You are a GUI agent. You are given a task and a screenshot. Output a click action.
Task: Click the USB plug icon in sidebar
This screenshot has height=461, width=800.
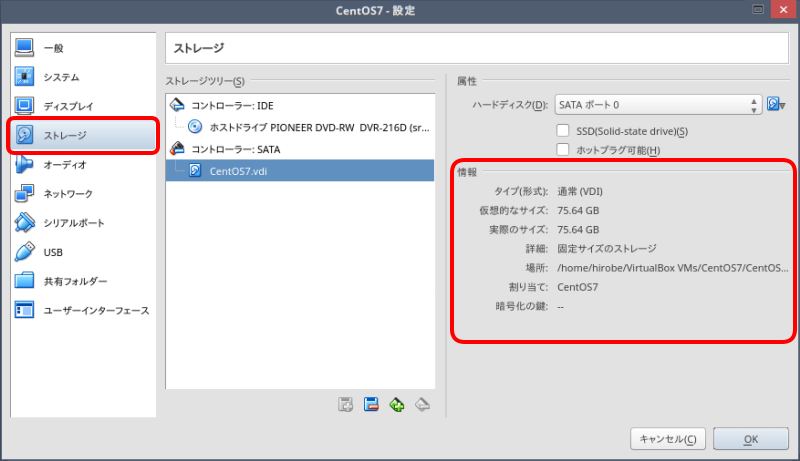pyautogui.click(x=24, y=252)
